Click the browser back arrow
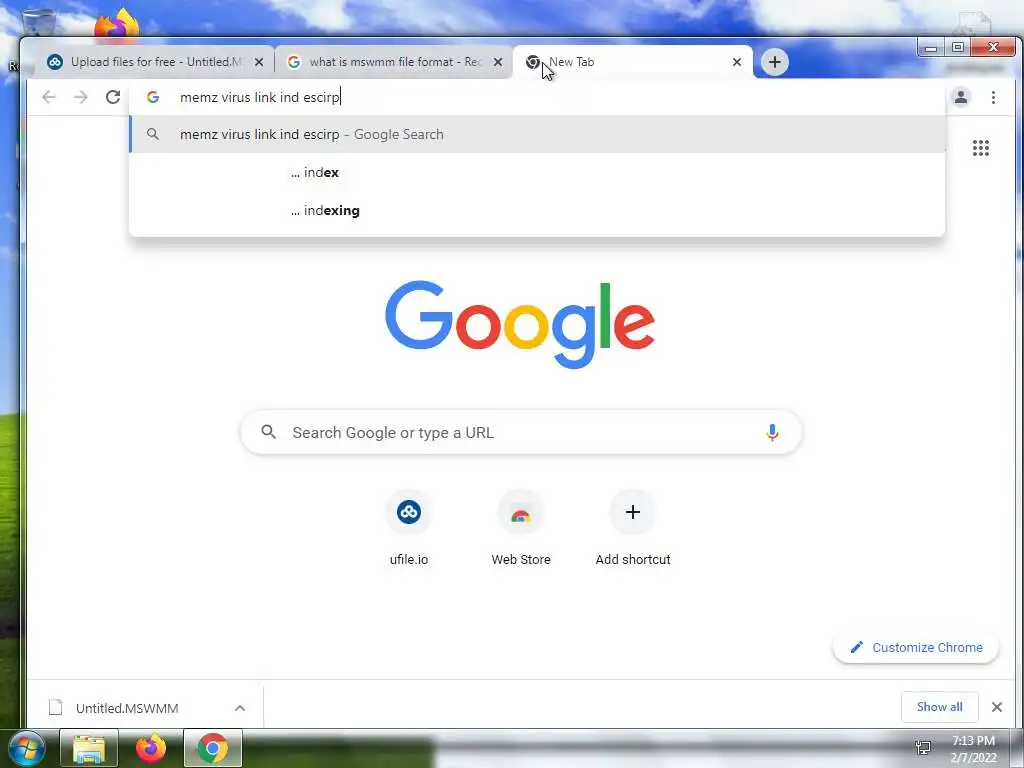This screenshot has height=768, width=1024. 49,97
